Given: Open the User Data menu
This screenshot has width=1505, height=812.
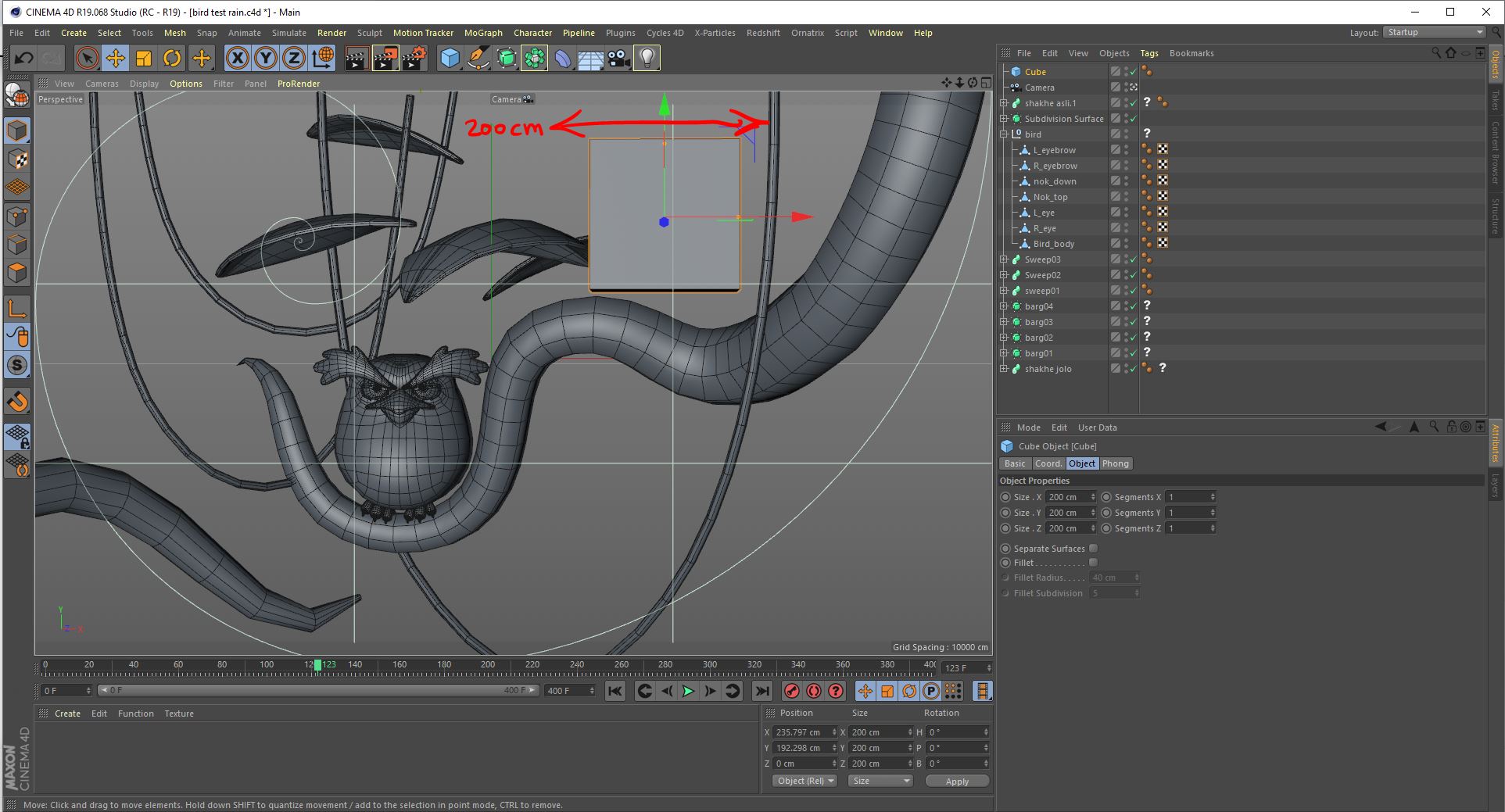Looking at the screenshot, I should [1097, 427].
